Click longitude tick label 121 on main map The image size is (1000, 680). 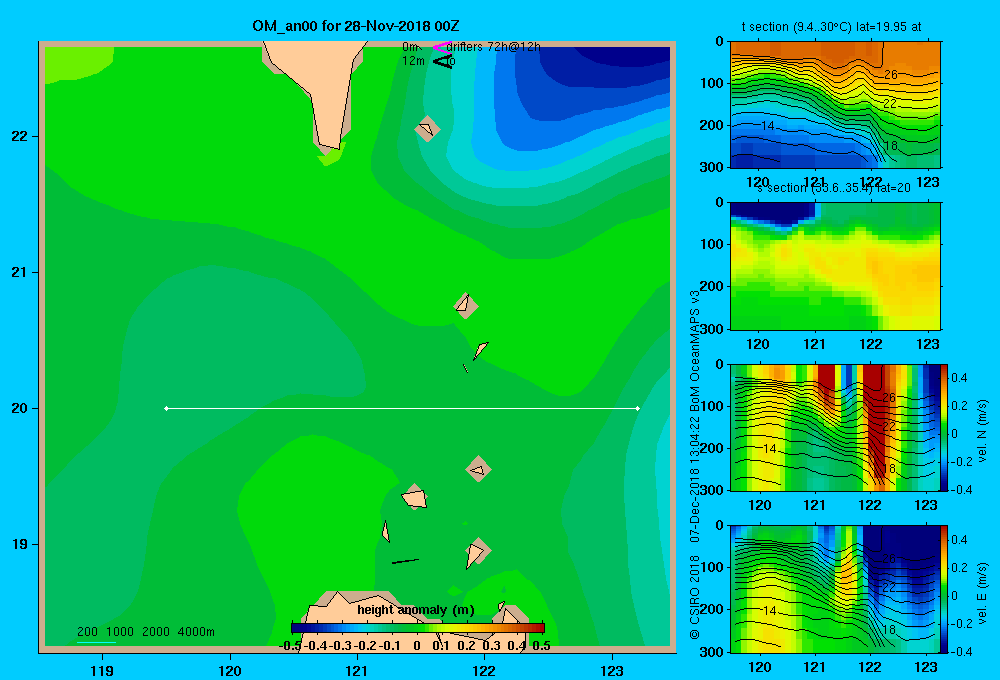point(357,671)
